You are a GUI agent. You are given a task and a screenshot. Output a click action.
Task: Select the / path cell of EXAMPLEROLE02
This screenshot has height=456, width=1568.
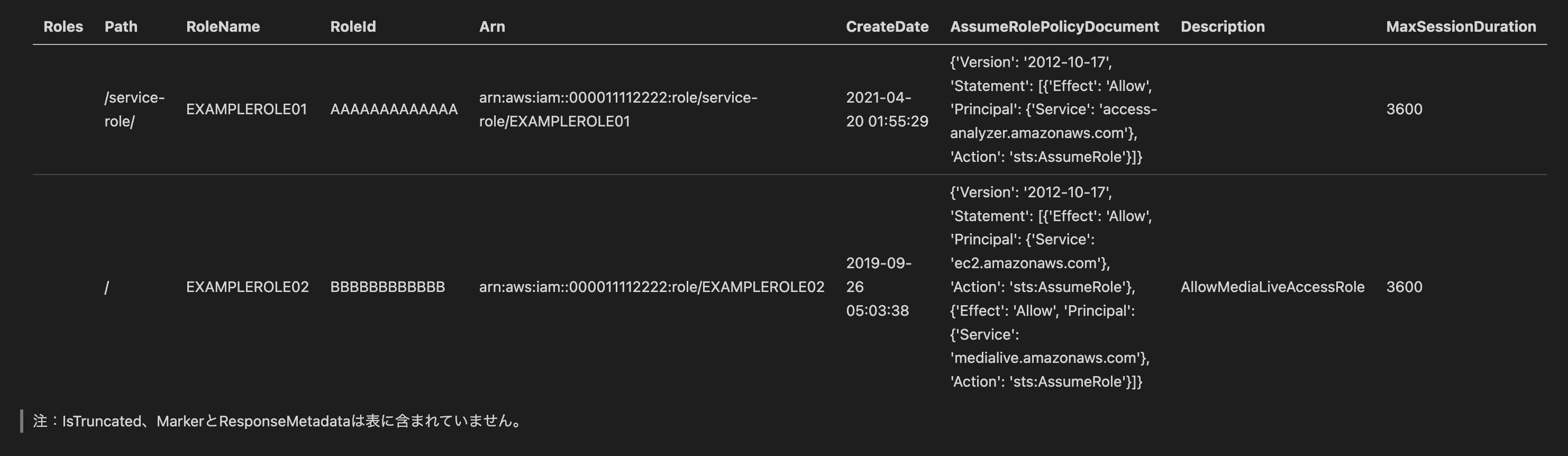(106, 287)
